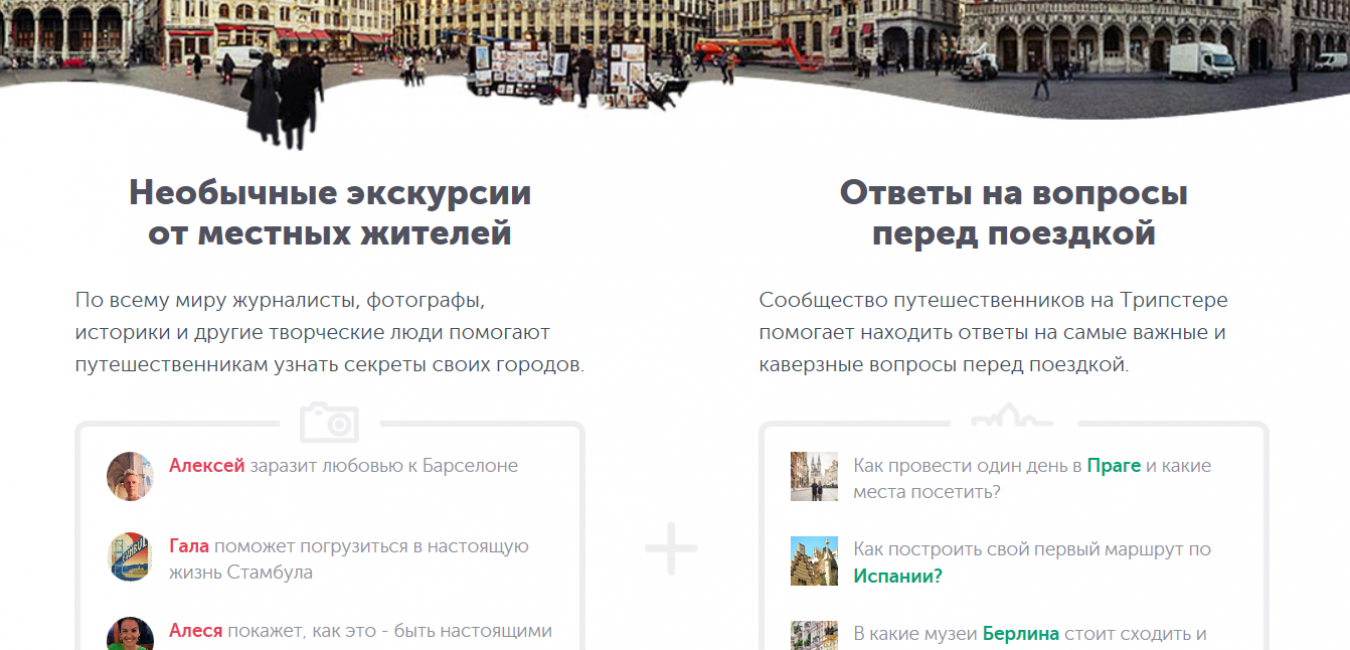
Task: Click the plus icon between the two boxes
Action: tap(671, 548)
